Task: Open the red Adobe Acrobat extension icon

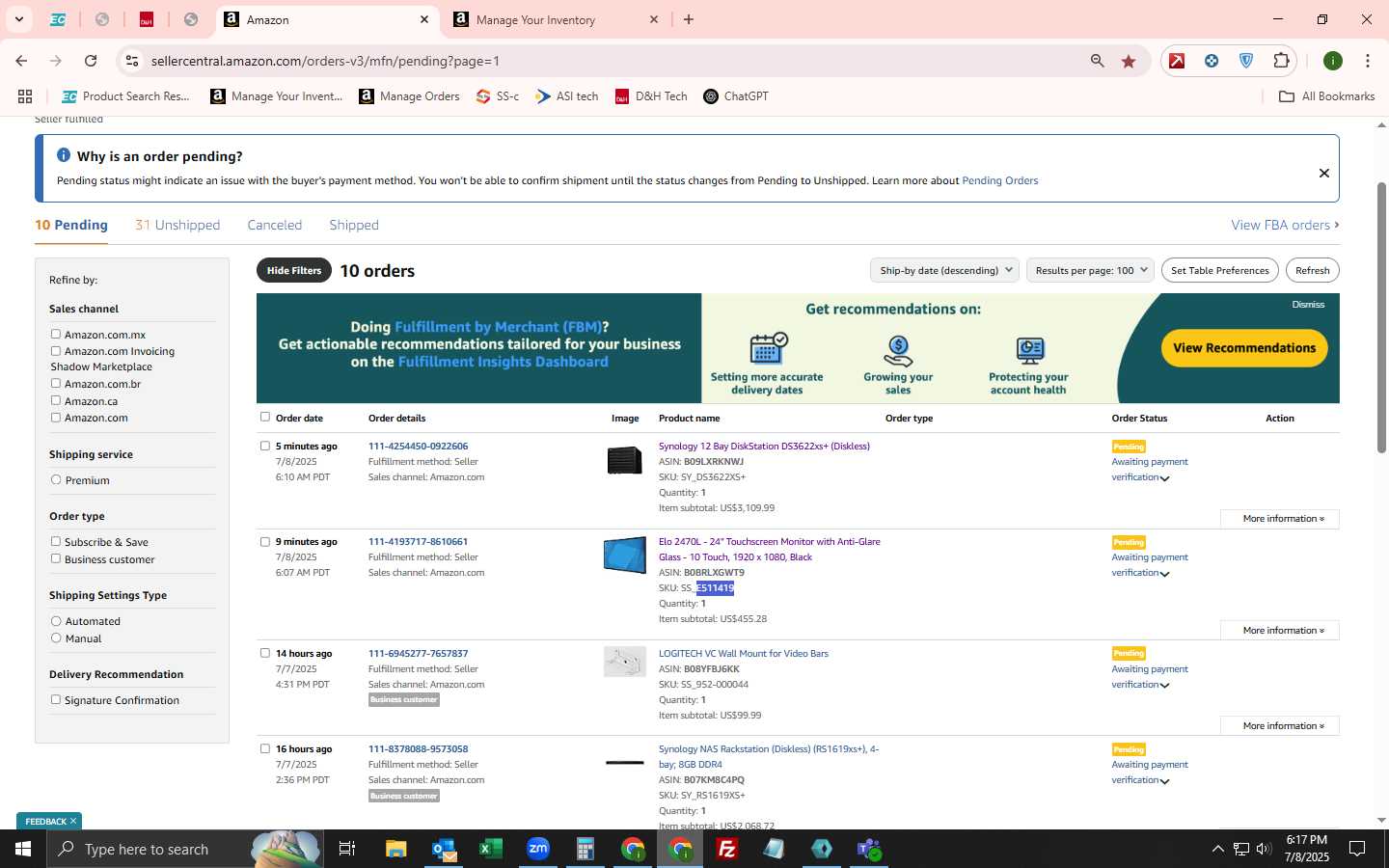Action: click(1177, 61)
